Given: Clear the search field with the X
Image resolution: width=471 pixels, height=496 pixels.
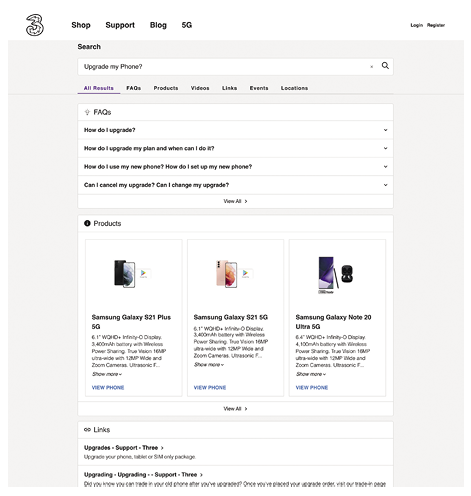Looking at the screenshot, I should pyautogui.click(x=371, y=67).
